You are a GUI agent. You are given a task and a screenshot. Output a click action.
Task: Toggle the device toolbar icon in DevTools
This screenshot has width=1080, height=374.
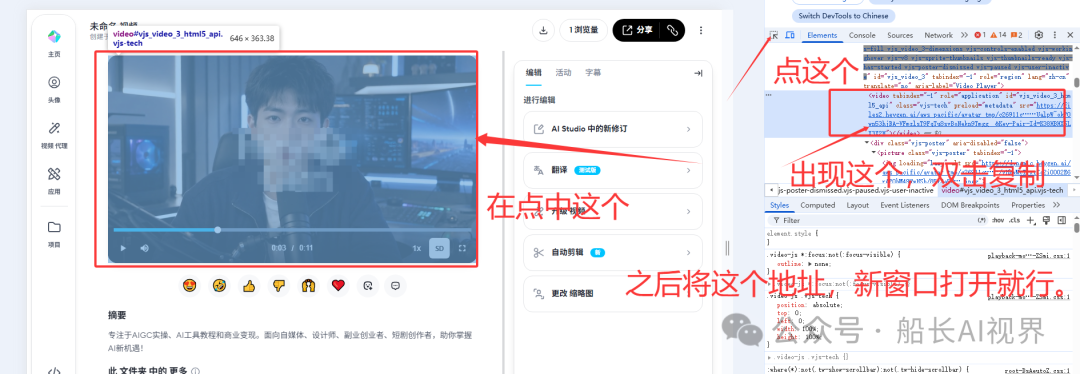point(790,35)
